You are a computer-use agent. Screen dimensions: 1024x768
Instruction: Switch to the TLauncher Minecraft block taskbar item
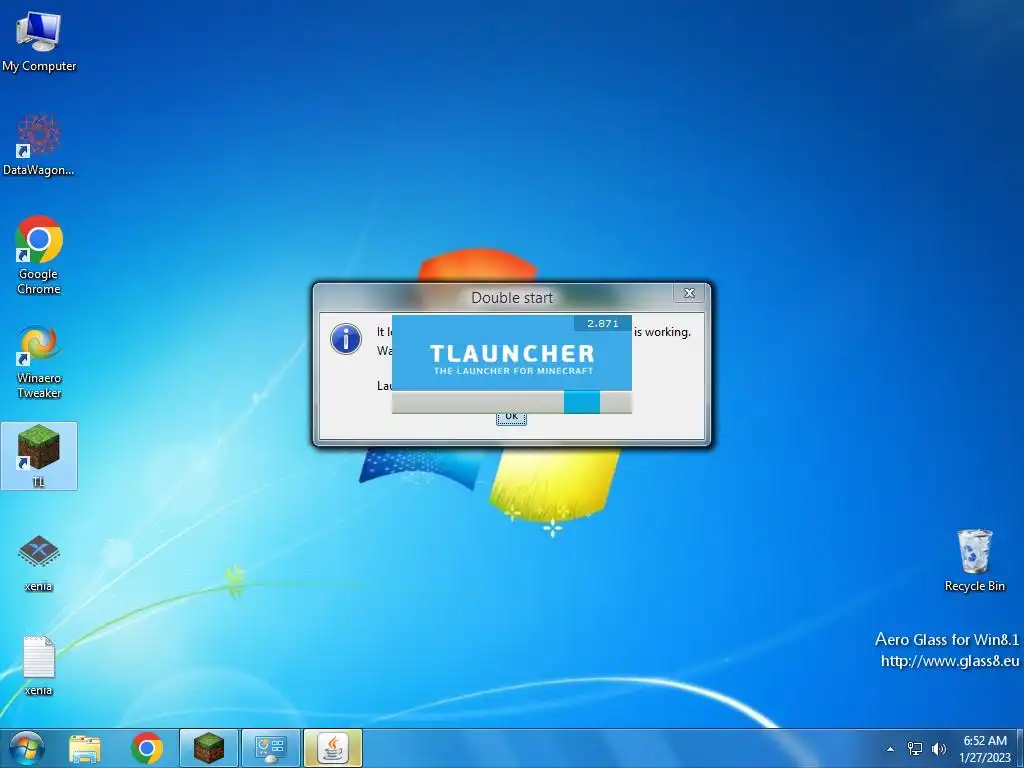tap(209, 748)
